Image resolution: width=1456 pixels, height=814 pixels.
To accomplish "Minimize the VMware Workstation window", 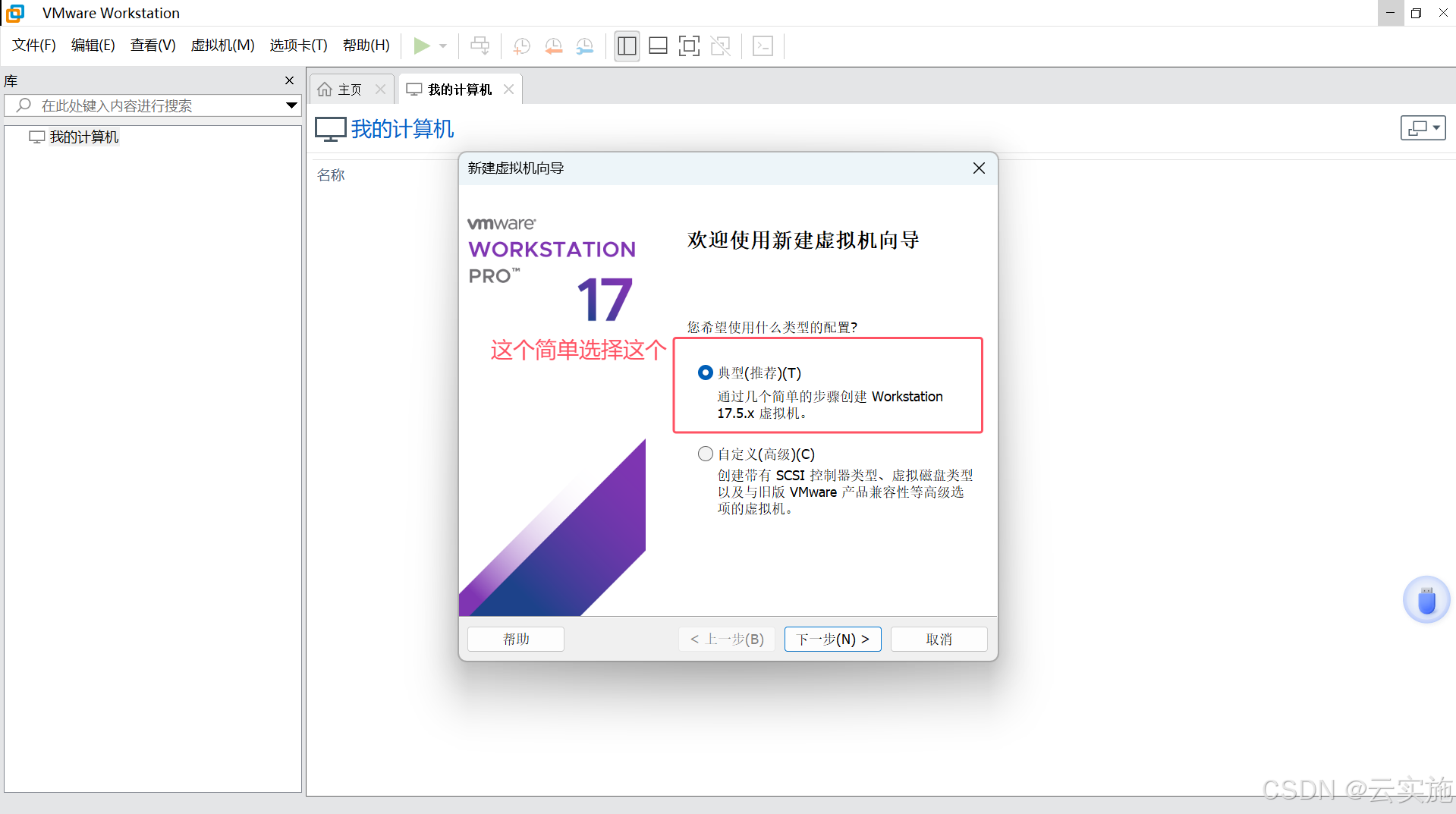I will [1390, 13].
